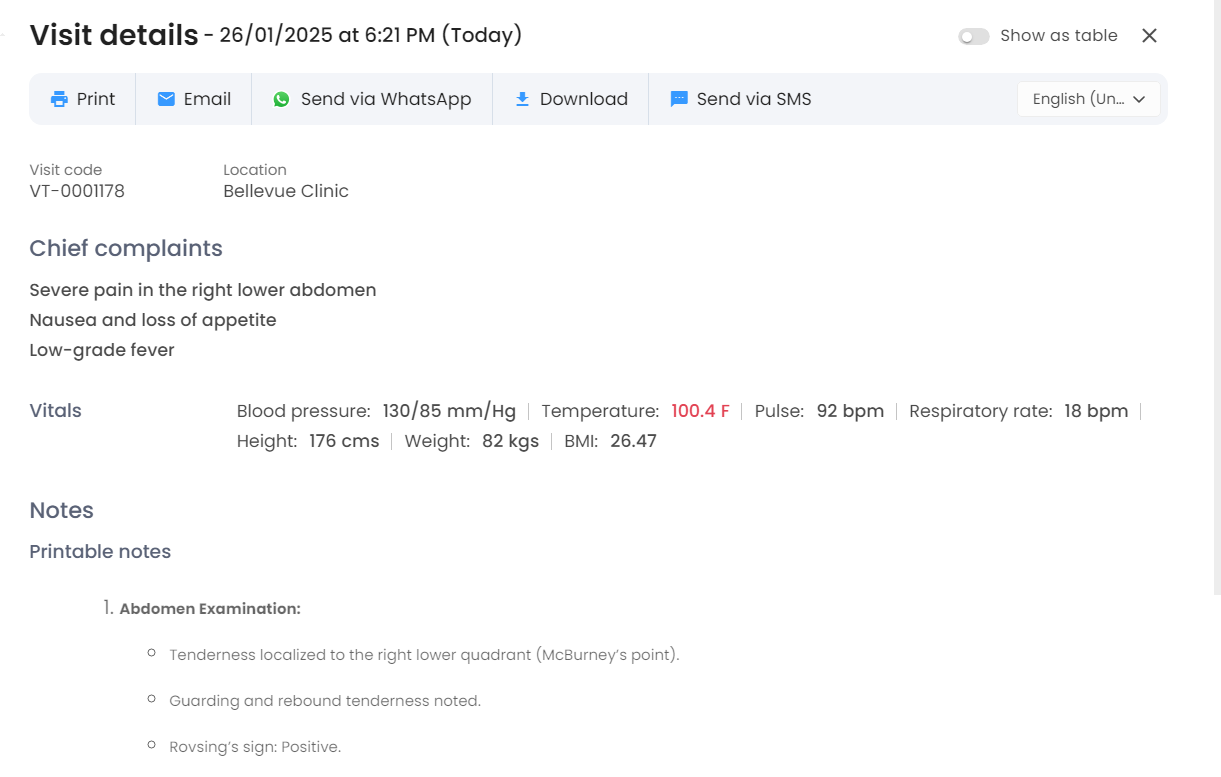
Task: Close the Visit details panel
Action: click(1149, 36)
